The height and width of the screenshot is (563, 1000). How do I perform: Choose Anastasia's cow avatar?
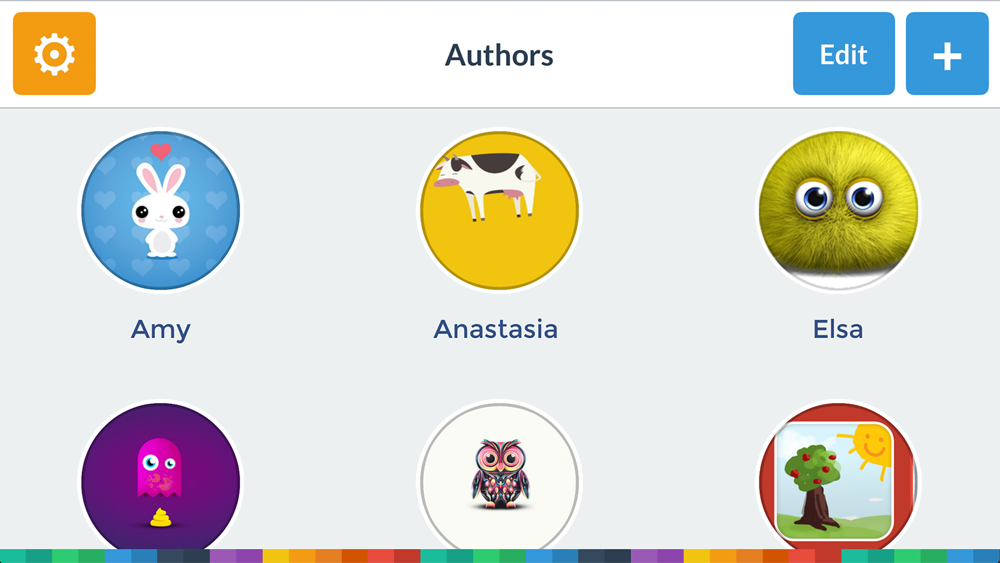(499, 210)
